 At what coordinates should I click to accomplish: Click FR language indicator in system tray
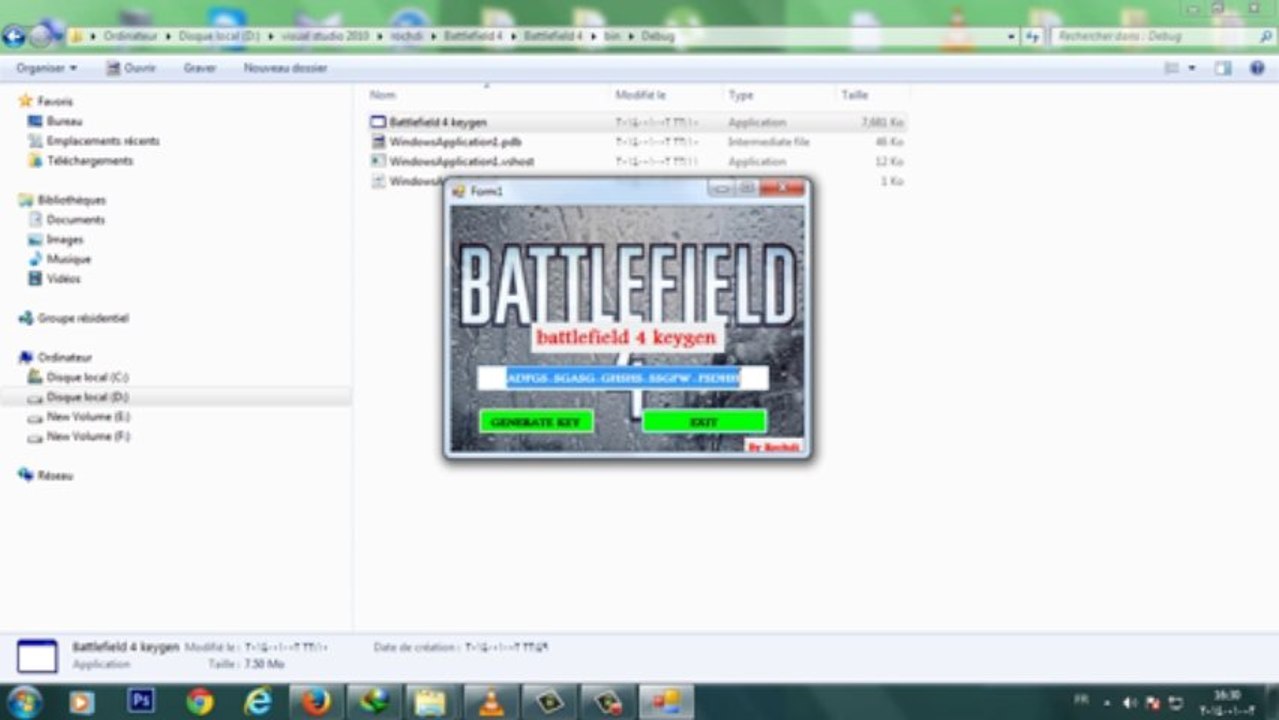click(x=1081, y=700)
